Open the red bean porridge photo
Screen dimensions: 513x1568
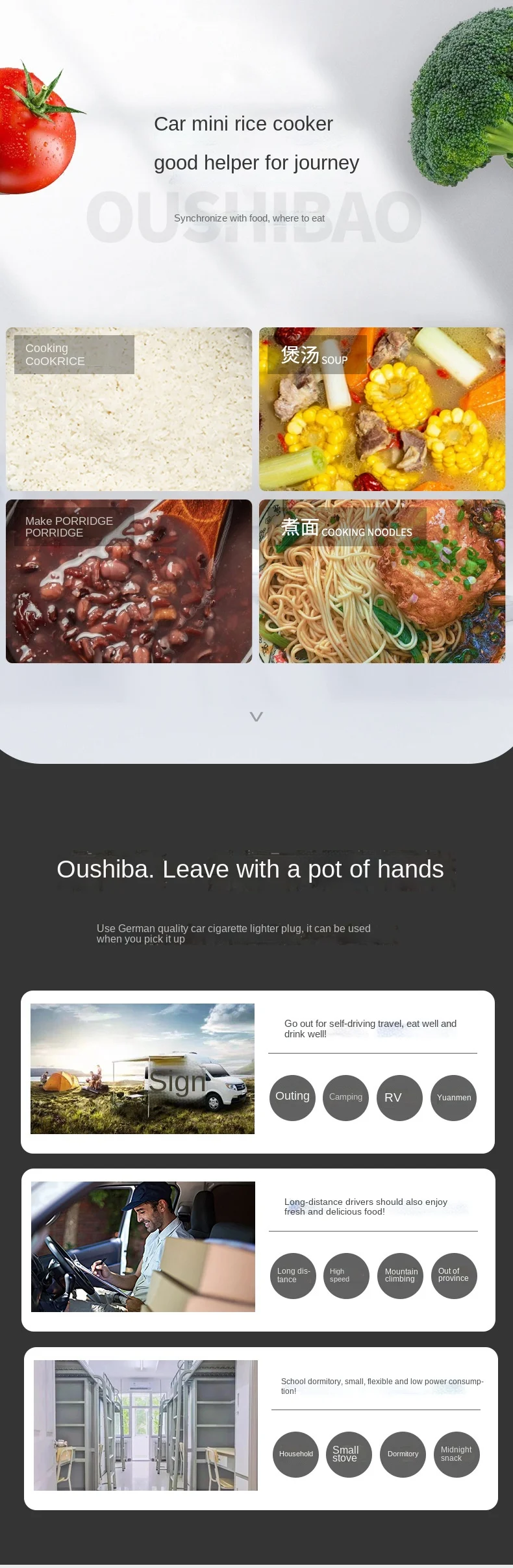click(129, 581)
